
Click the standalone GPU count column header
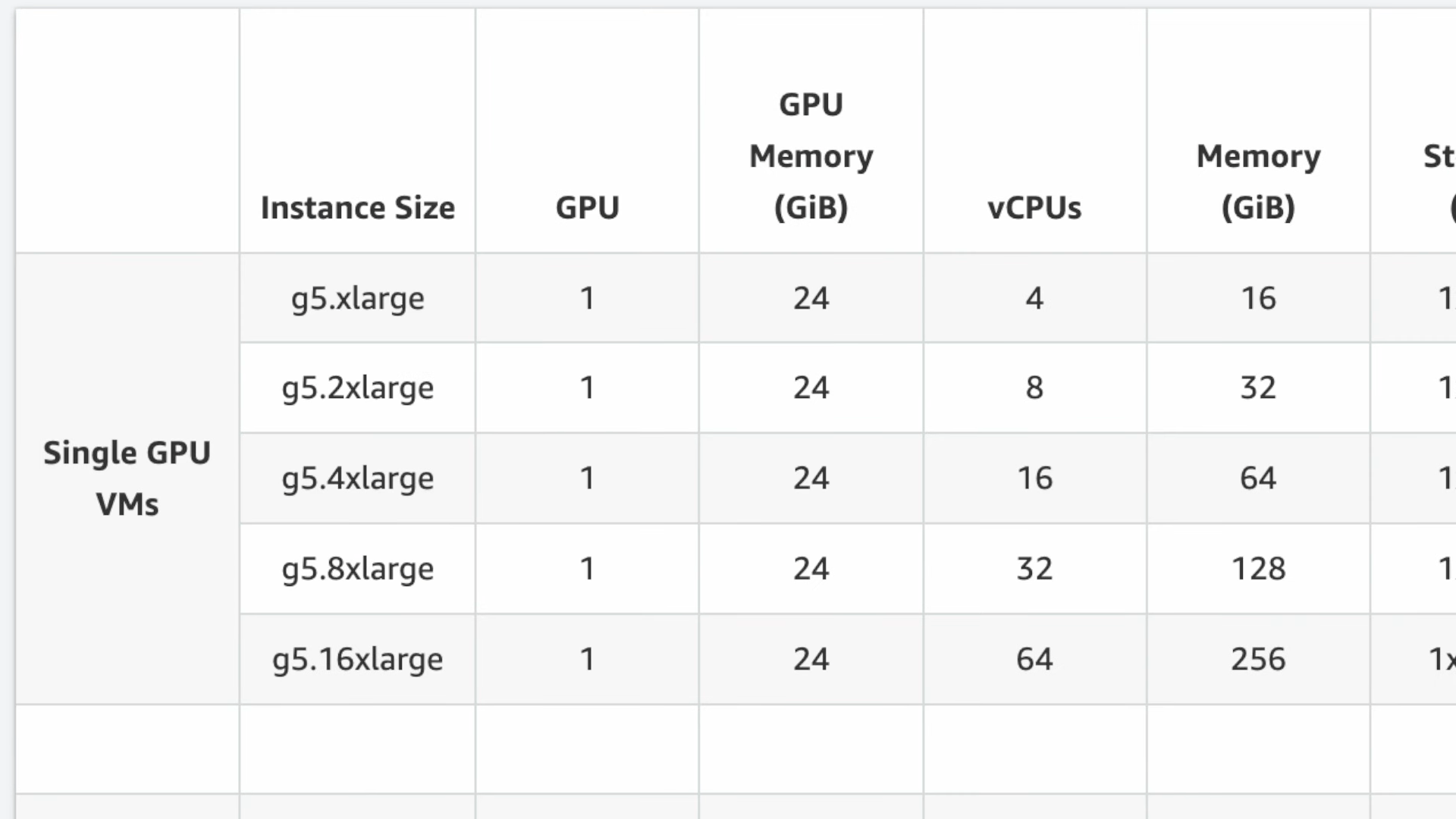tap(587, 208)
